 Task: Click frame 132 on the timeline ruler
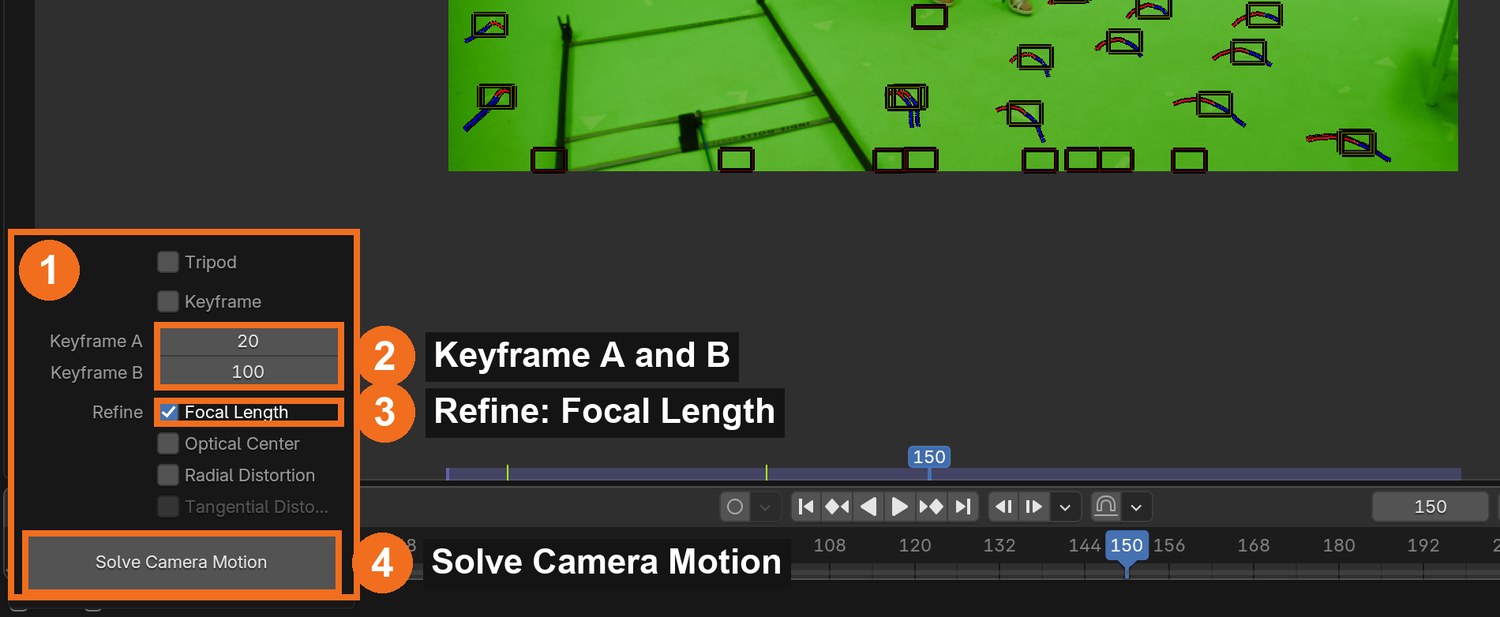(x=999, y=545)
